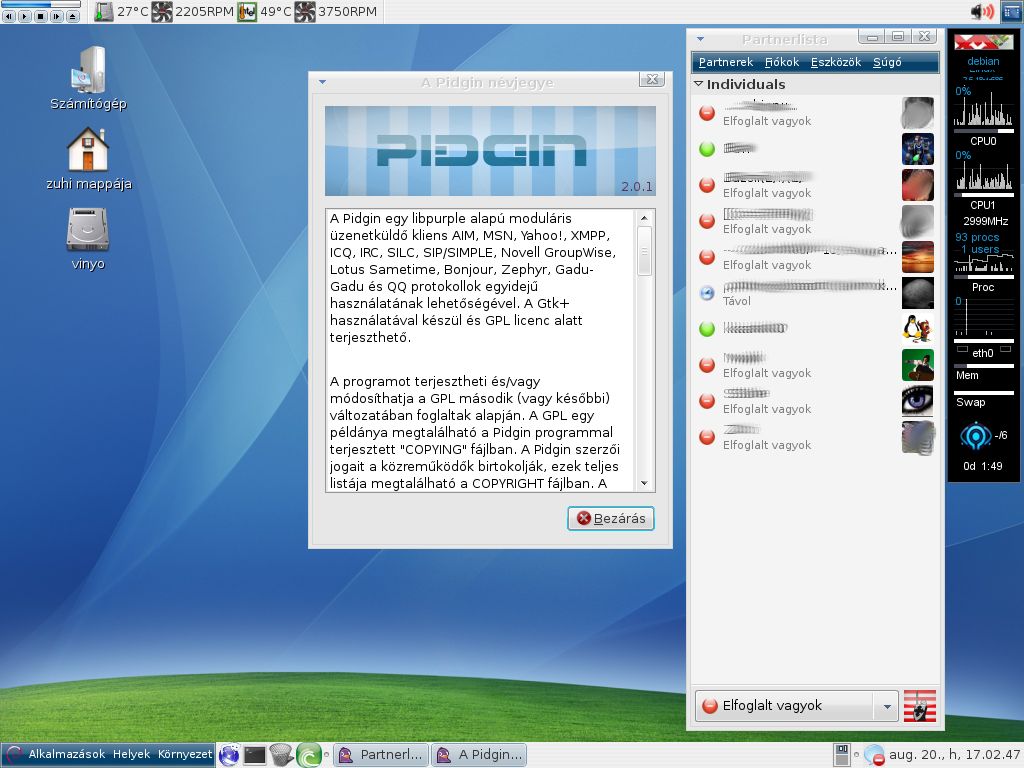Open the Elfoglalt vagyok status dropdown
Screen dimensions: 1024x768
[796, 706]
